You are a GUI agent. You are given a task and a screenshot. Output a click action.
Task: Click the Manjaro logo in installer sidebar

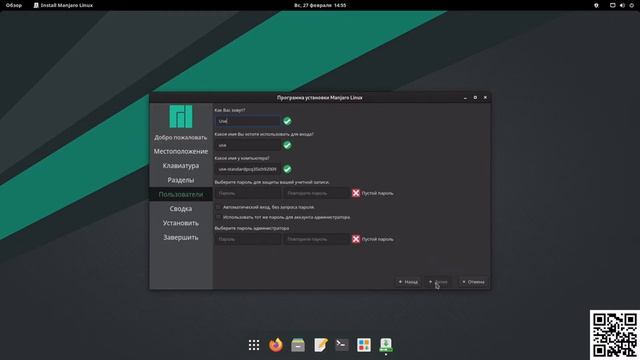tap(181, 116)
